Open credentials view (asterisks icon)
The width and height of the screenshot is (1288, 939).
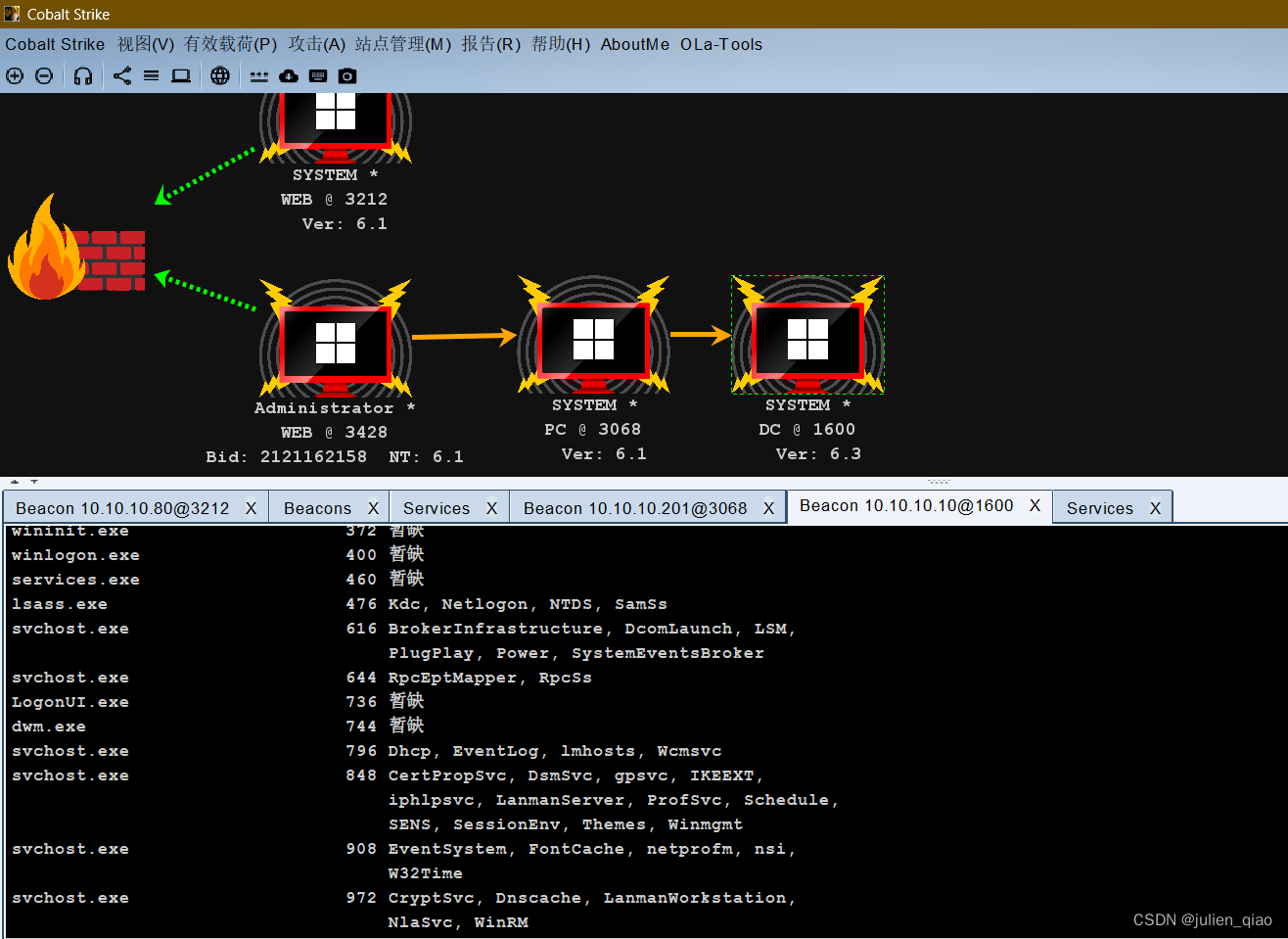tap(259, 75)
